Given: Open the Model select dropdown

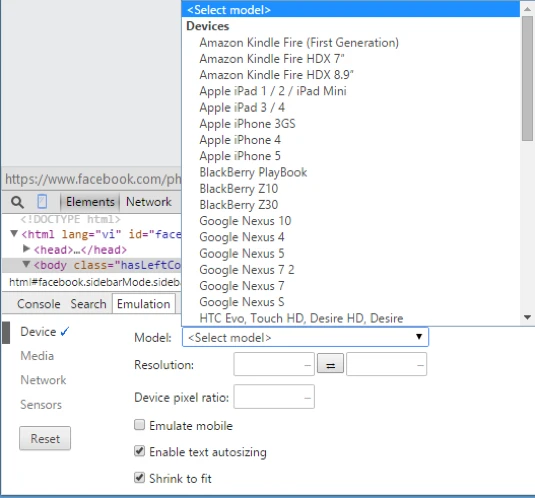Looking at the screenshot, I should coord(305,337).
